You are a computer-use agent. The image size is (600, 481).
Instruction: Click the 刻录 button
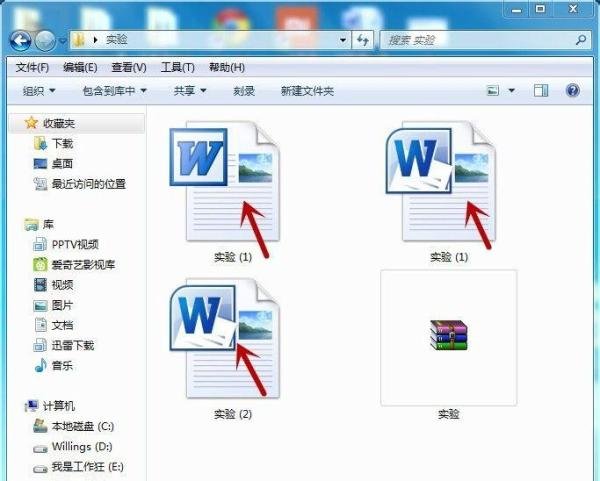click(x=244, y=91)
